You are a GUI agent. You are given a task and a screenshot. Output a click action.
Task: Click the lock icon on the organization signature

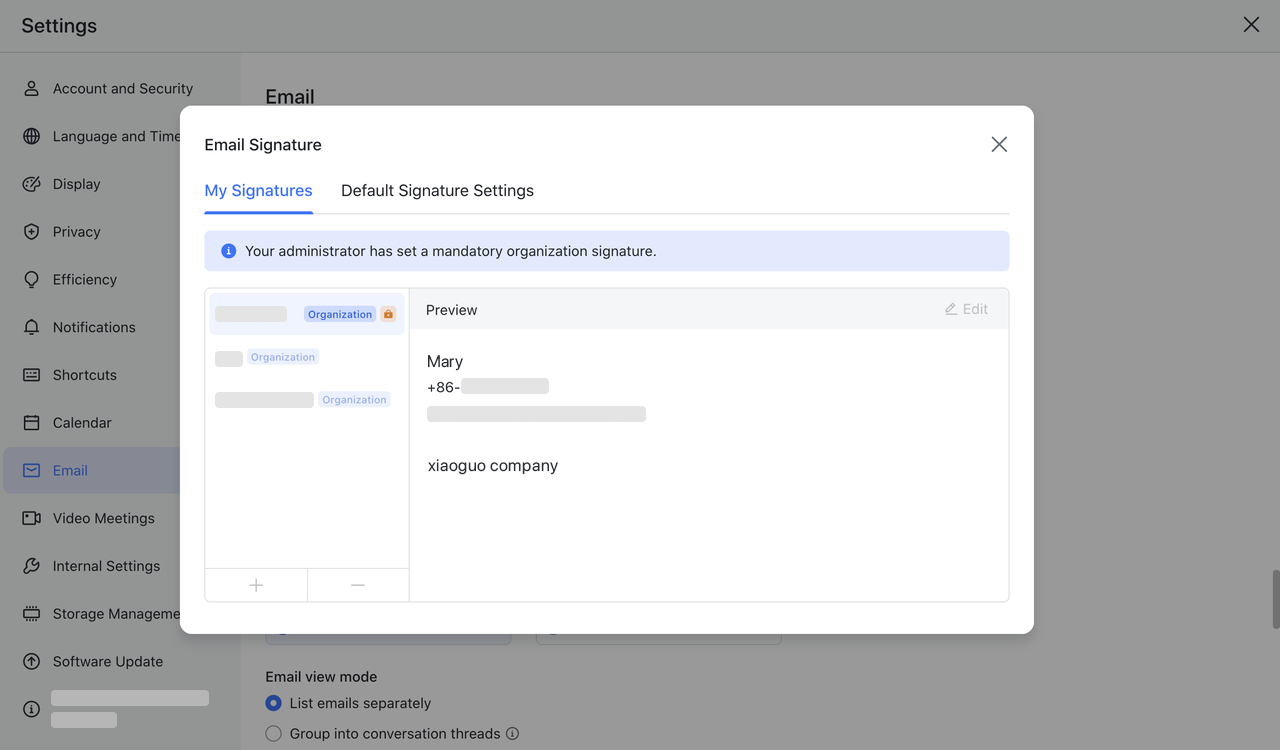388,313
